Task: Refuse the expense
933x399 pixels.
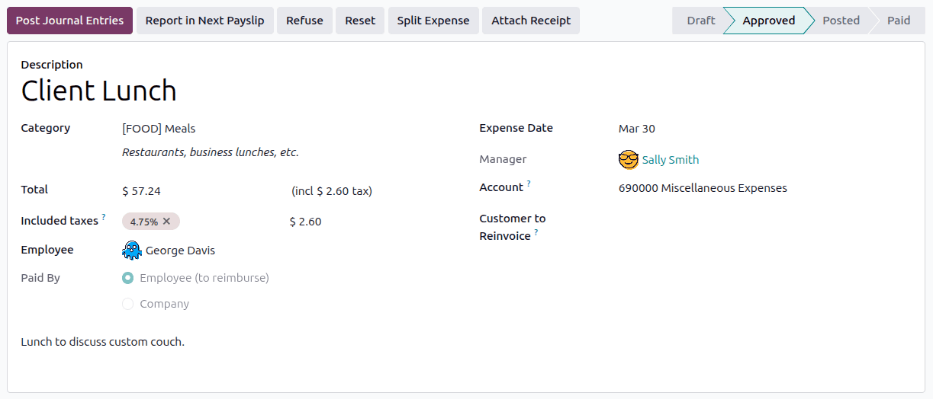Action: (305, 20)
